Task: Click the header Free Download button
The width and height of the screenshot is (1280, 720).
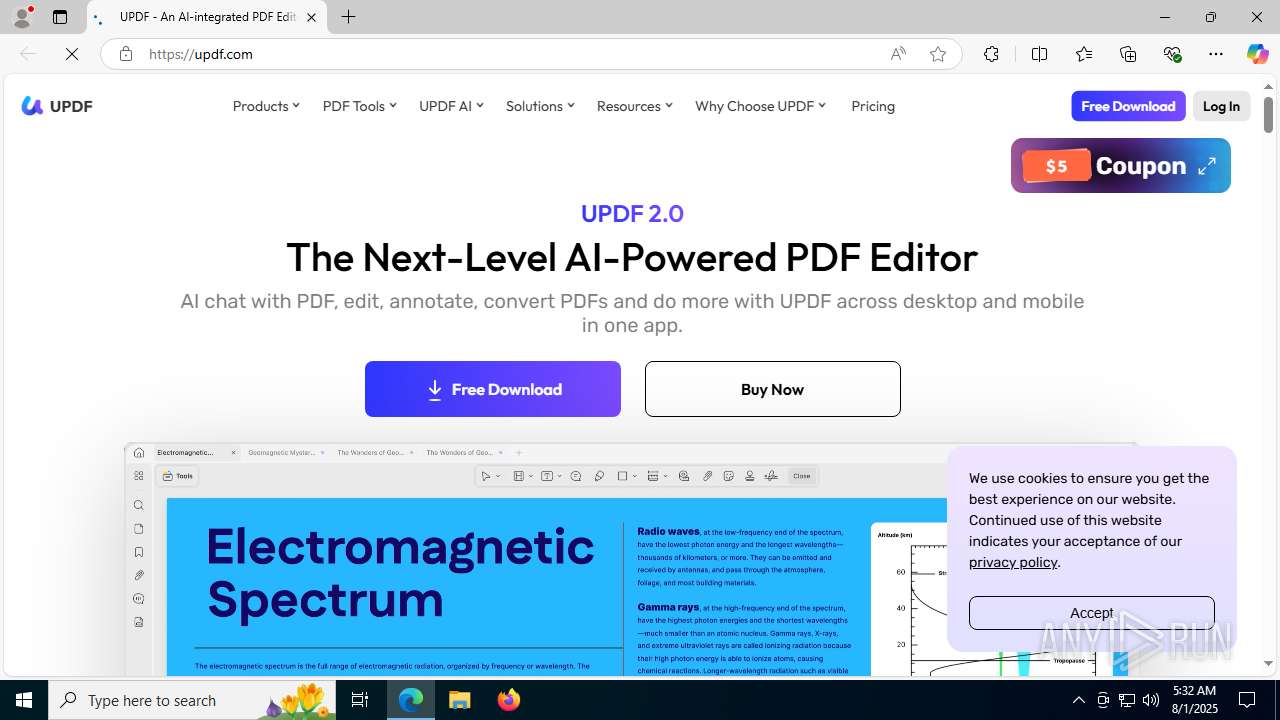Action: pos(1128,106)
